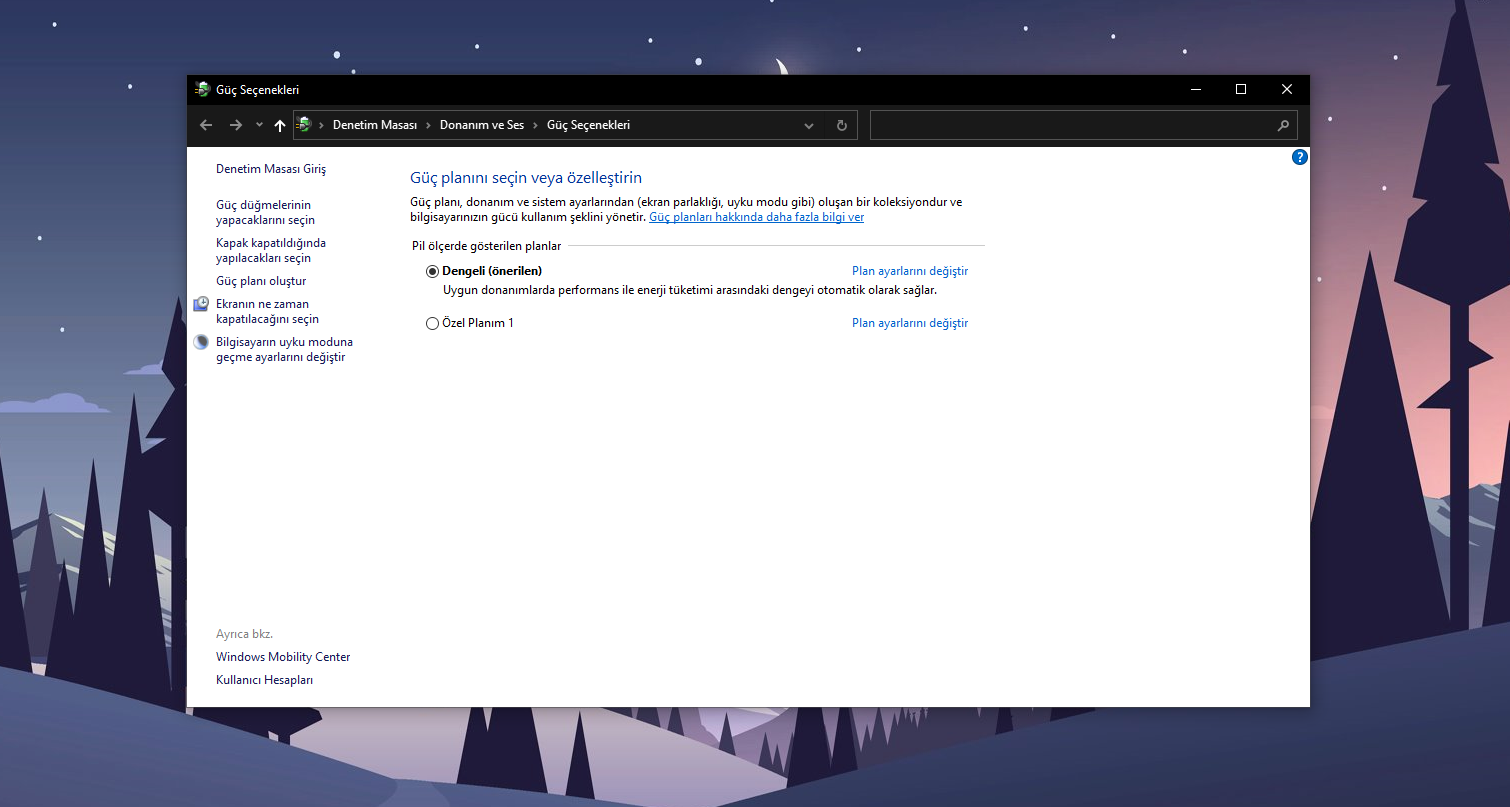
Task: Expand the address bar history dropdown
Action: click(x=809, y=126)
